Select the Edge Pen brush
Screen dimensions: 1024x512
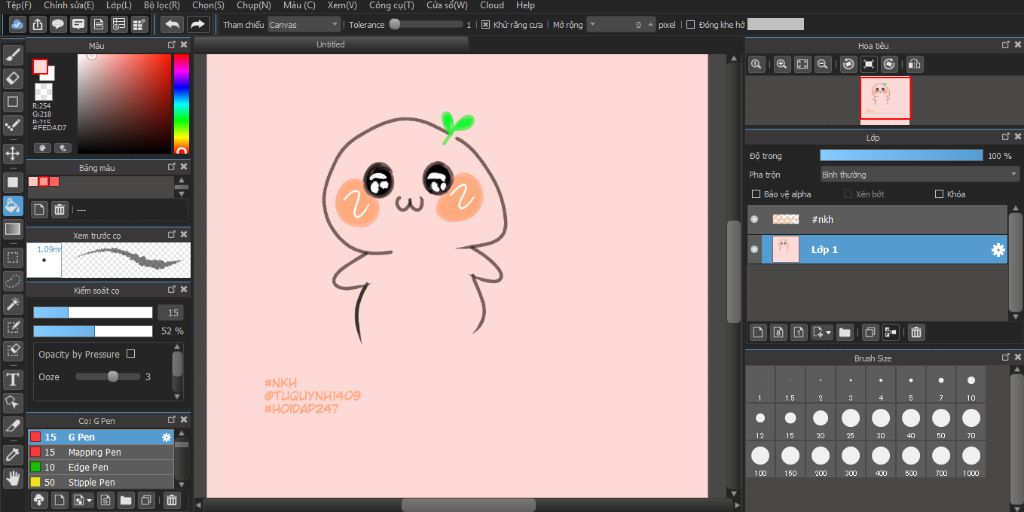(101, 468)
